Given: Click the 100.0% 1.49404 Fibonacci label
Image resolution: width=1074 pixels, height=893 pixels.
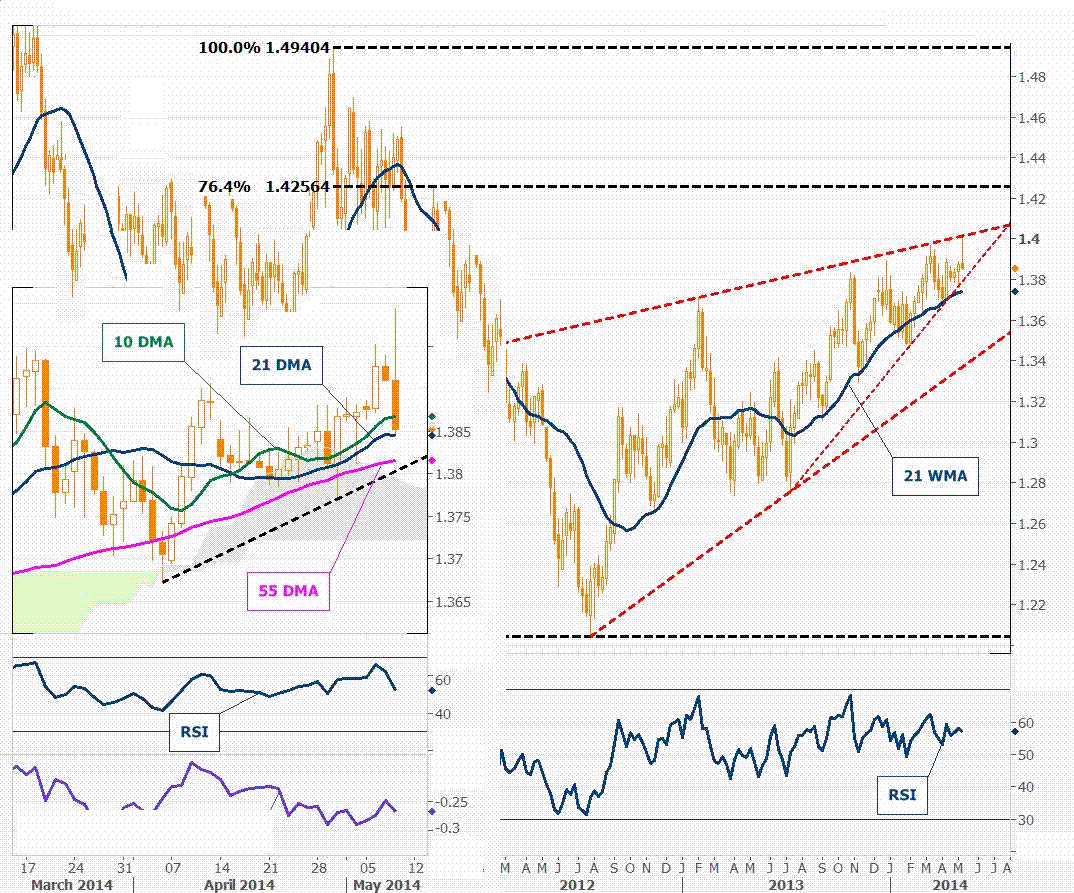Looking at the screenshot, I should (x=264, y=47).
